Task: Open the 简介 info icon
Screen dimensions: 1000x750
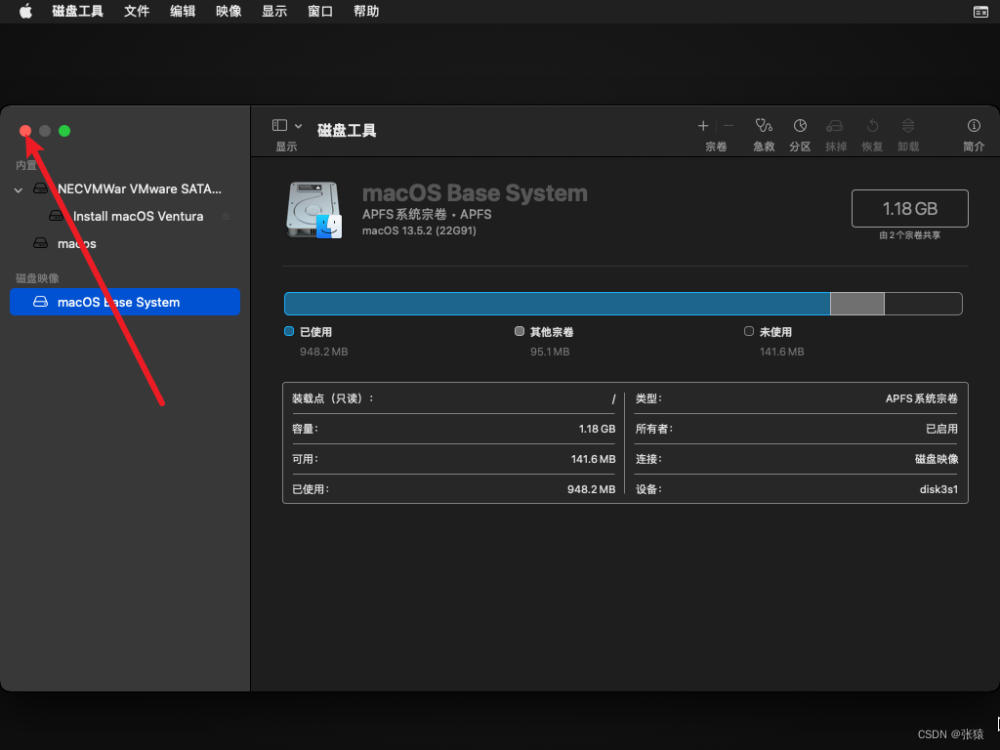Action: point(973,125)
